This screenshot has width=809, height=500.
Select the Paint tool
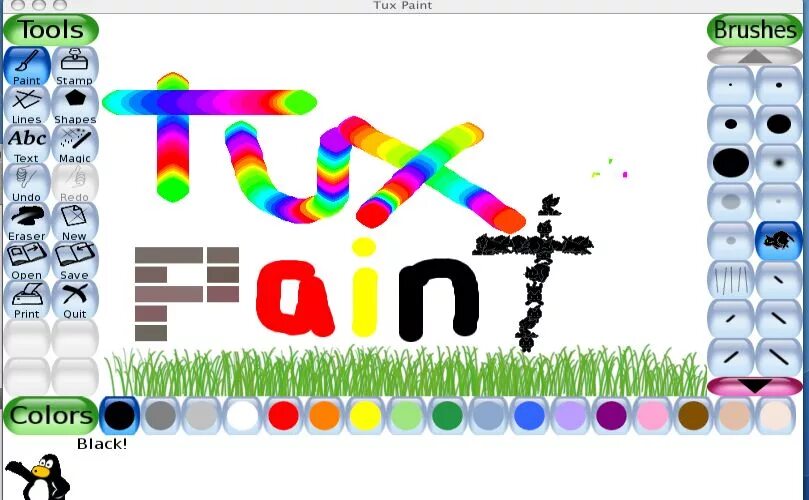[x=27, y=66]
